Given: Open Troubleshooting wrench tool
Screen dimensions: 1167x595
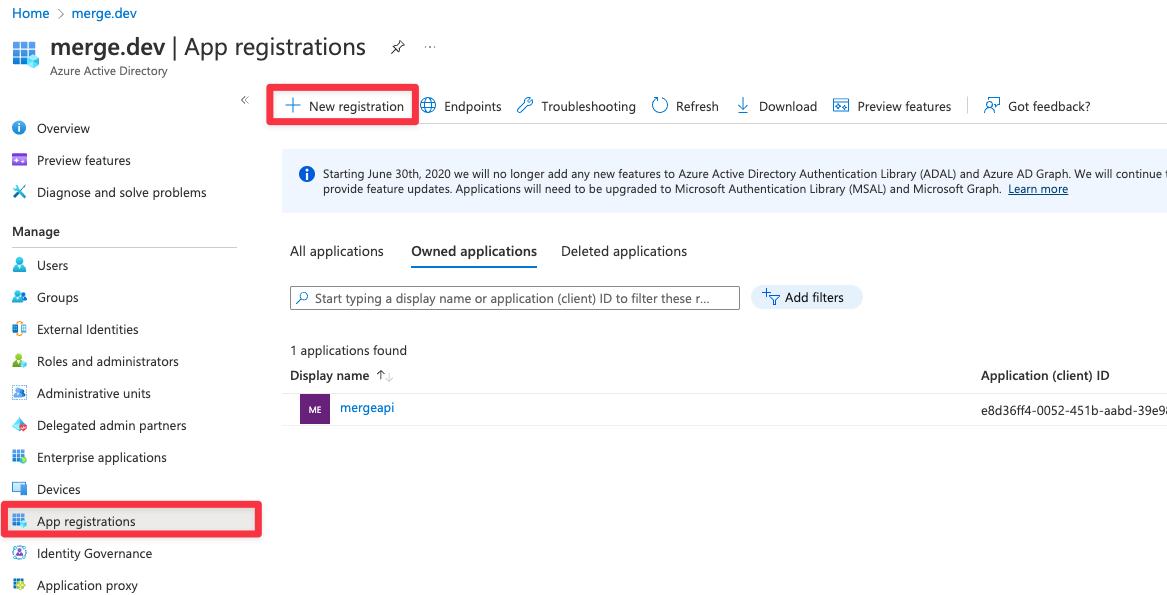Looking at the screenshot, I should coord(577,106).
